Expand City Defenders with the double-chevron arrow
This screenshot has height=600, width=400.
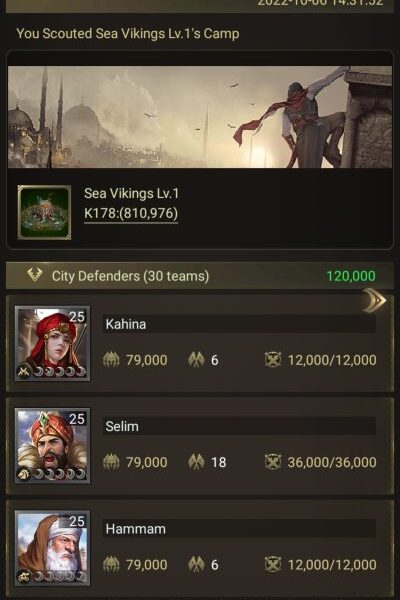coord(374,300)
